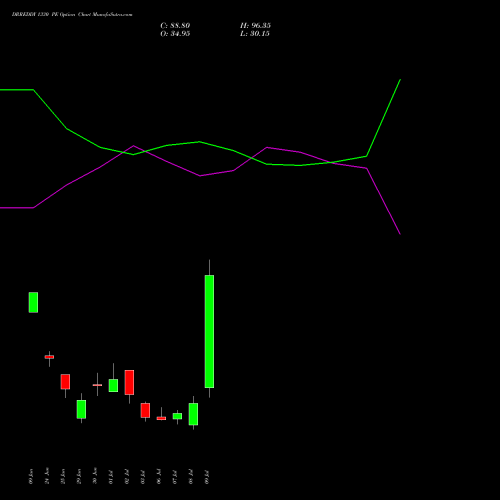Click the 25 Jun date label

point(63,476)
